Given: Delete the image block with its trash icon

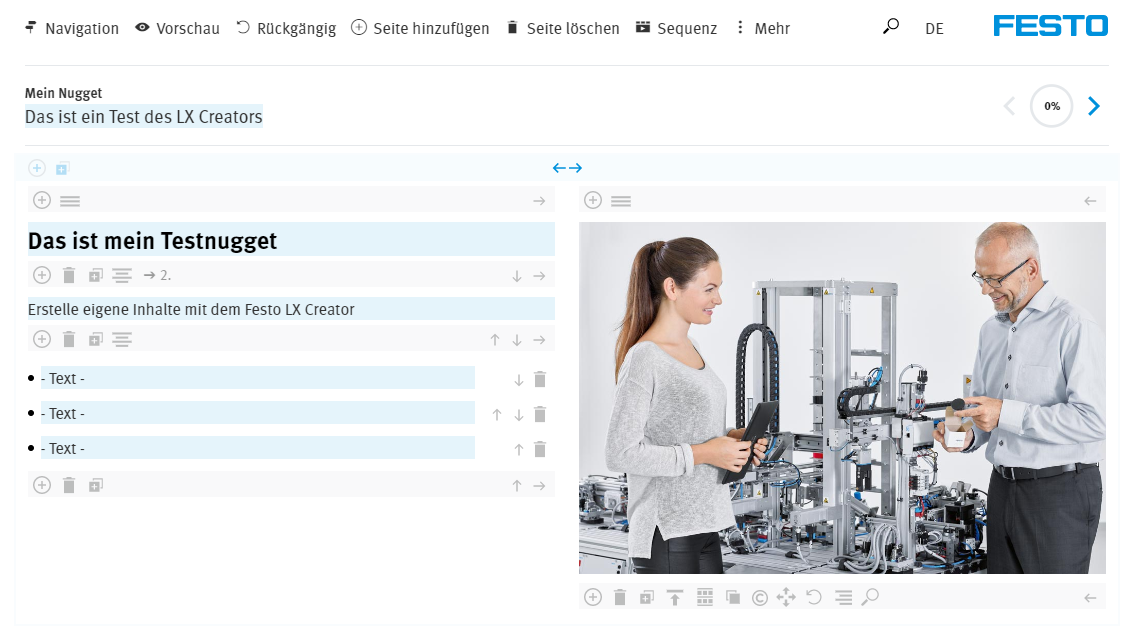Looking at the screenshot, I should 619,596.
